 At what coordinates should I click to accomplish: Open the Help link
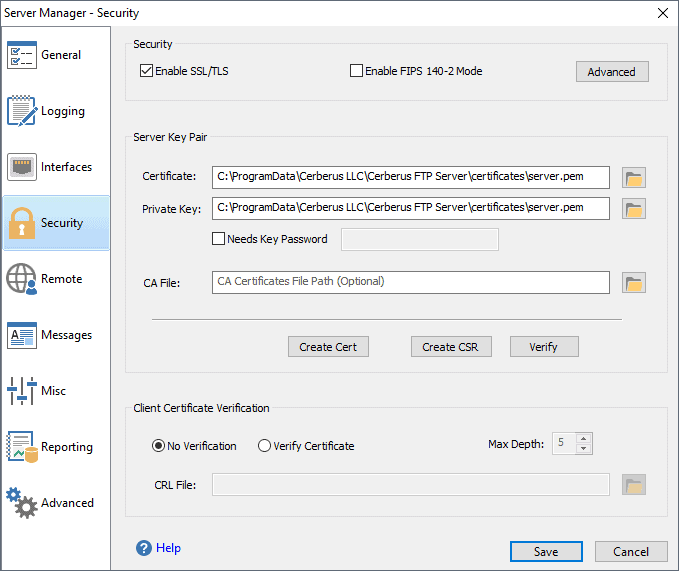168,548
